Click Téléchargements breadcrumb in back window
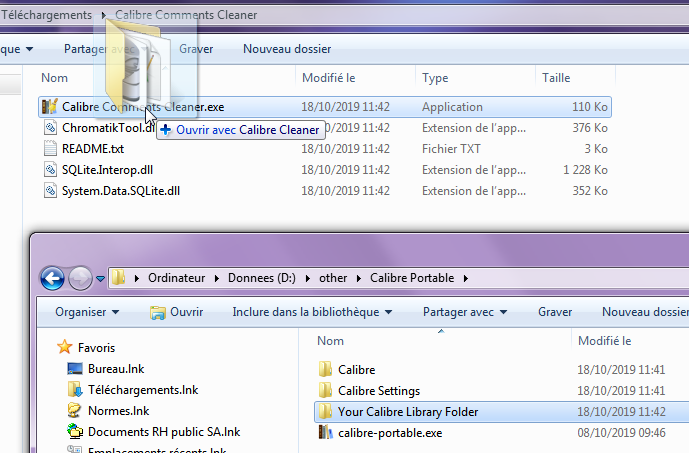The height and width of the screenshot is (453, 689). (47, 15)
